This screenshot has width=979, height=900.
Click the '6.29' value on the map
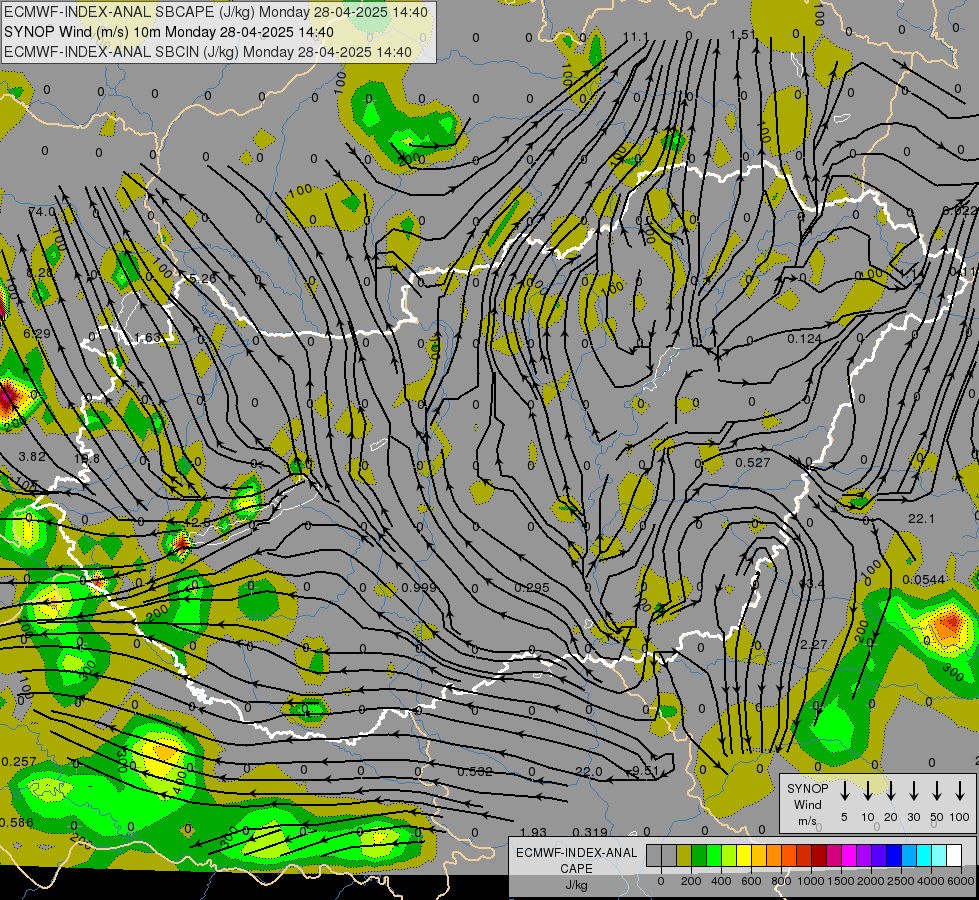(x=37, y=334)
